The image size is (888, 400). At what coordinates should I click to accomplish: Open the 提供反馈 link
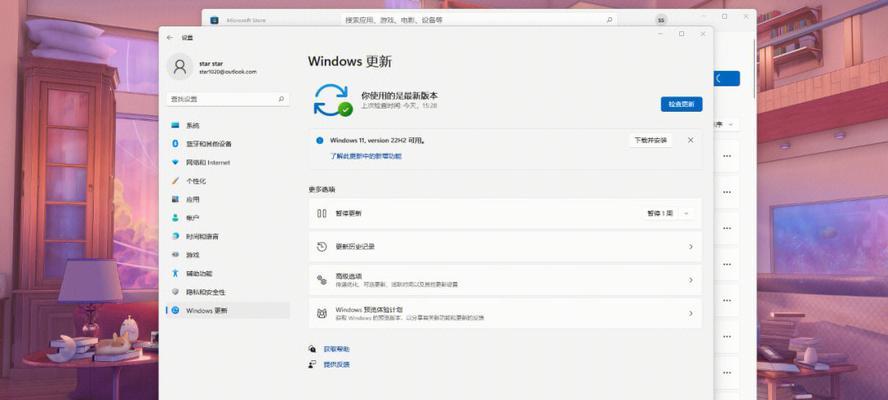point(336,364)
